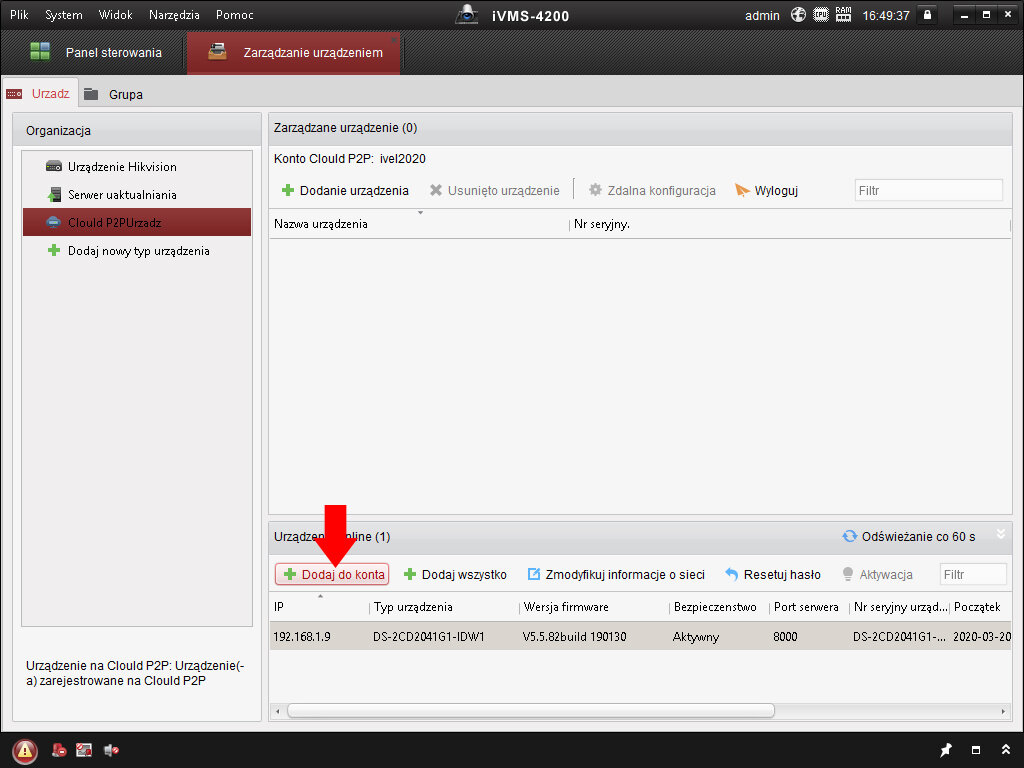Click the CPU usage icon
Viewport: 1024px width, 768px height.
pyautogui.click(x=820, y=15)
